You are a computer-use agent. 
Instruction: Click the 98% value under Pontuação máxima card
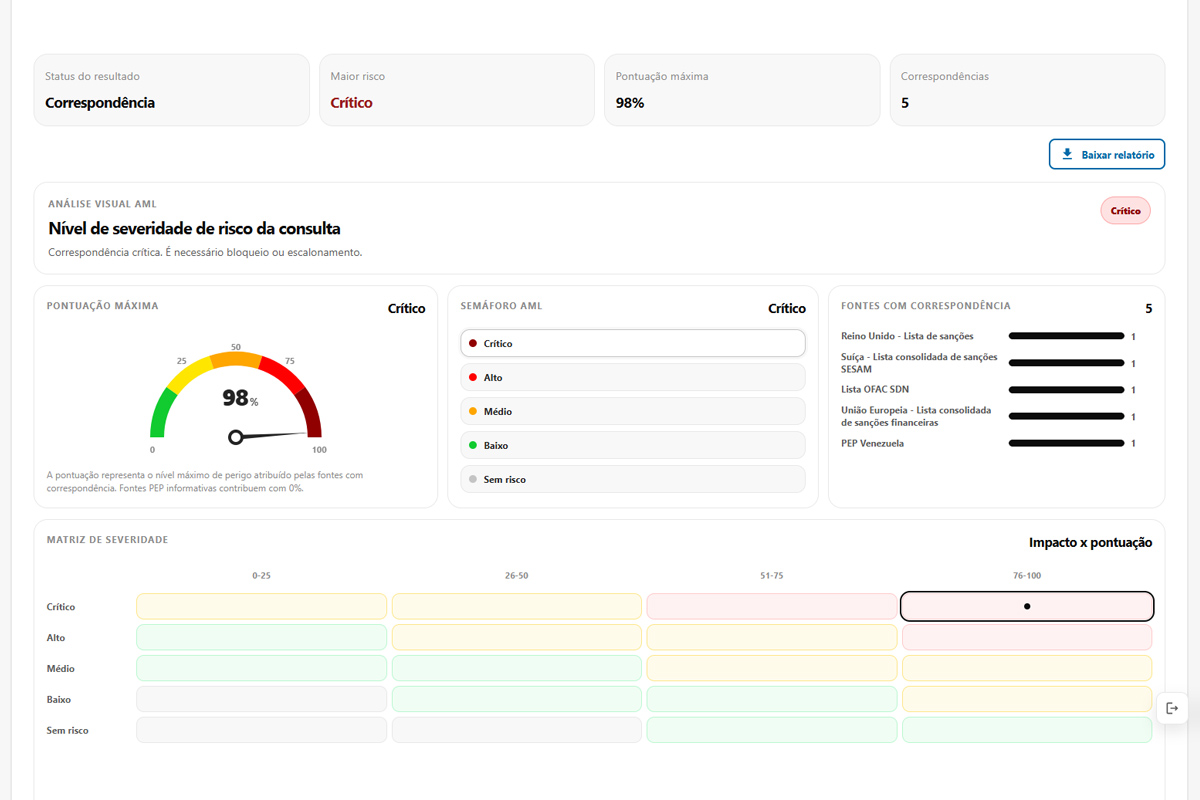[630, 103]
